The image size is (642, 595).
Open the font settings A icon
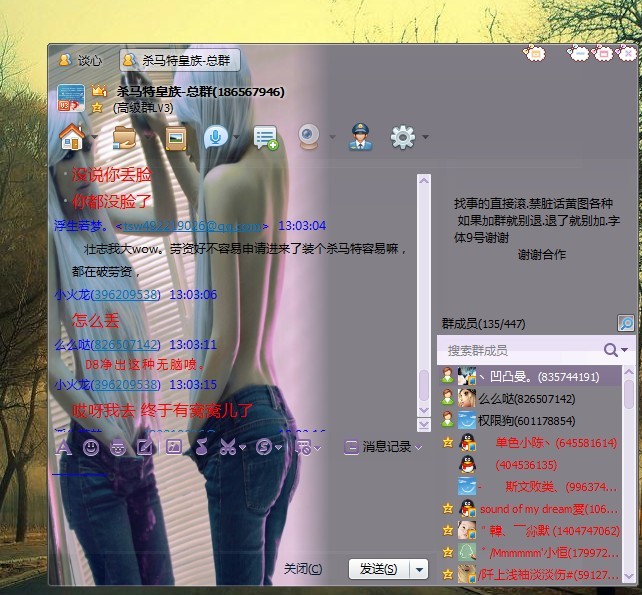point(63,448)
